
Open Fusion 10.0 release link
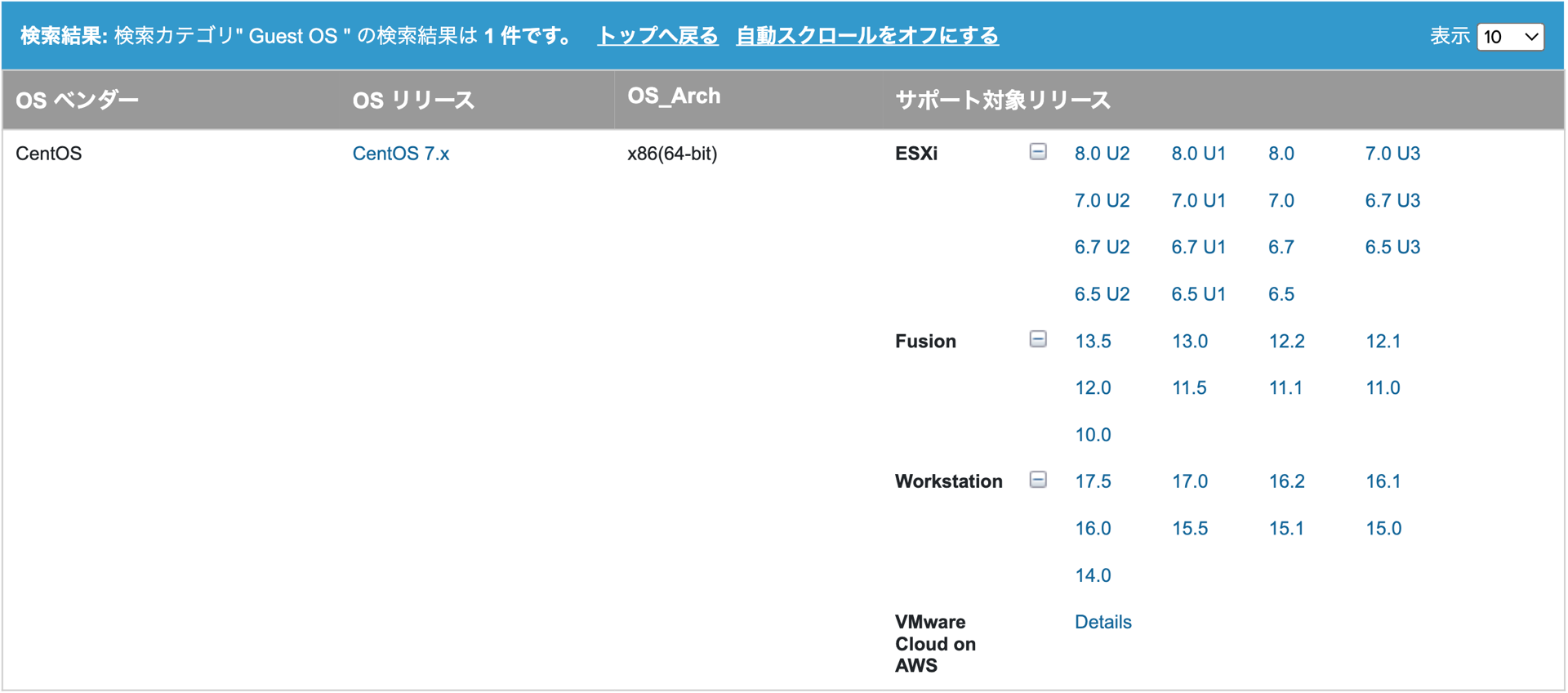[1093, 435]
